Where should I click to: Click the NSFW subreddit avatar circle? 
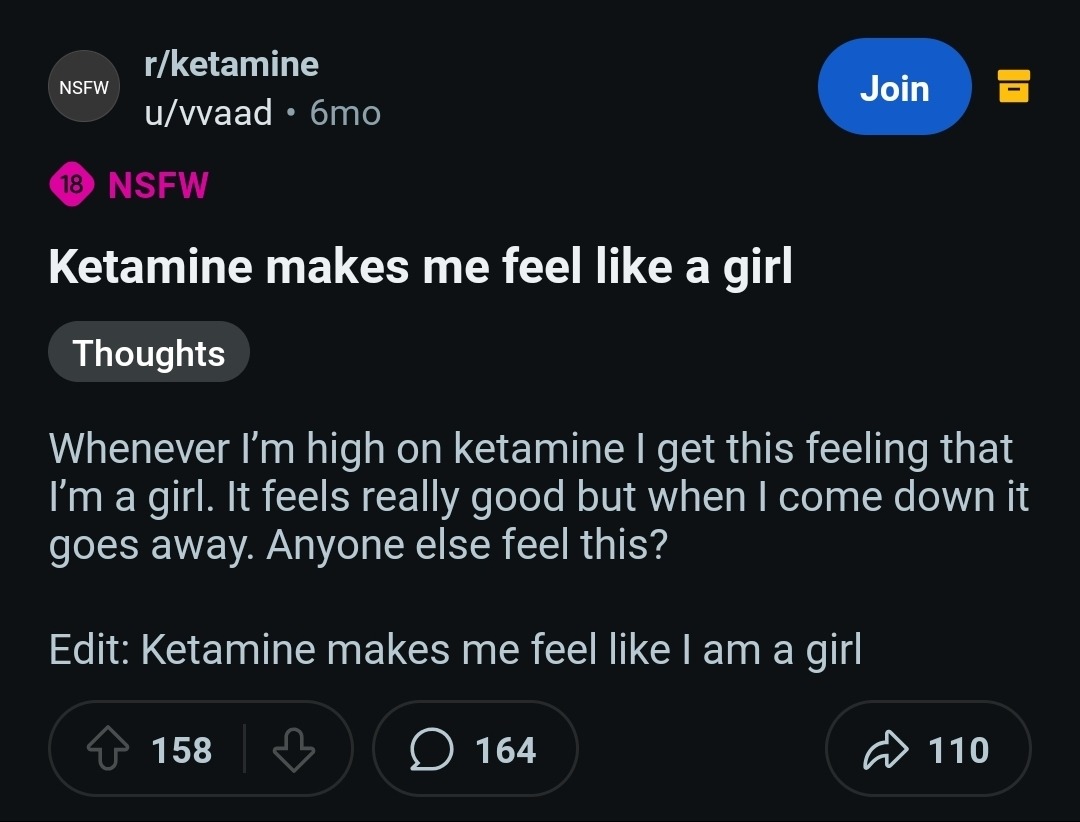click(x=84, y=87)
